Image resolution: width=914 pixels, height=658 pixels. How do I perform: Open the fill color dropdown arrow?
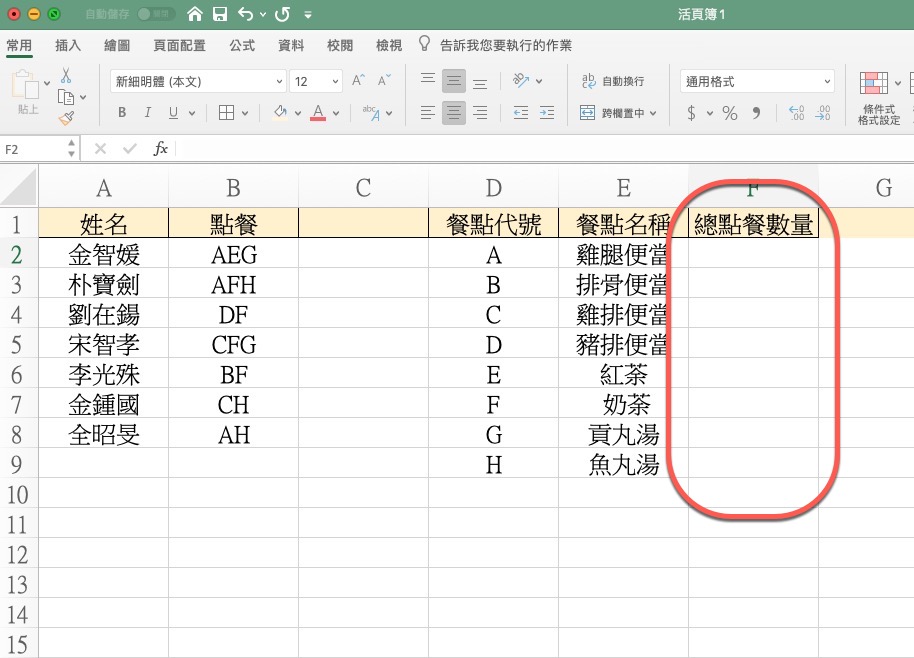tap(298, 113)
